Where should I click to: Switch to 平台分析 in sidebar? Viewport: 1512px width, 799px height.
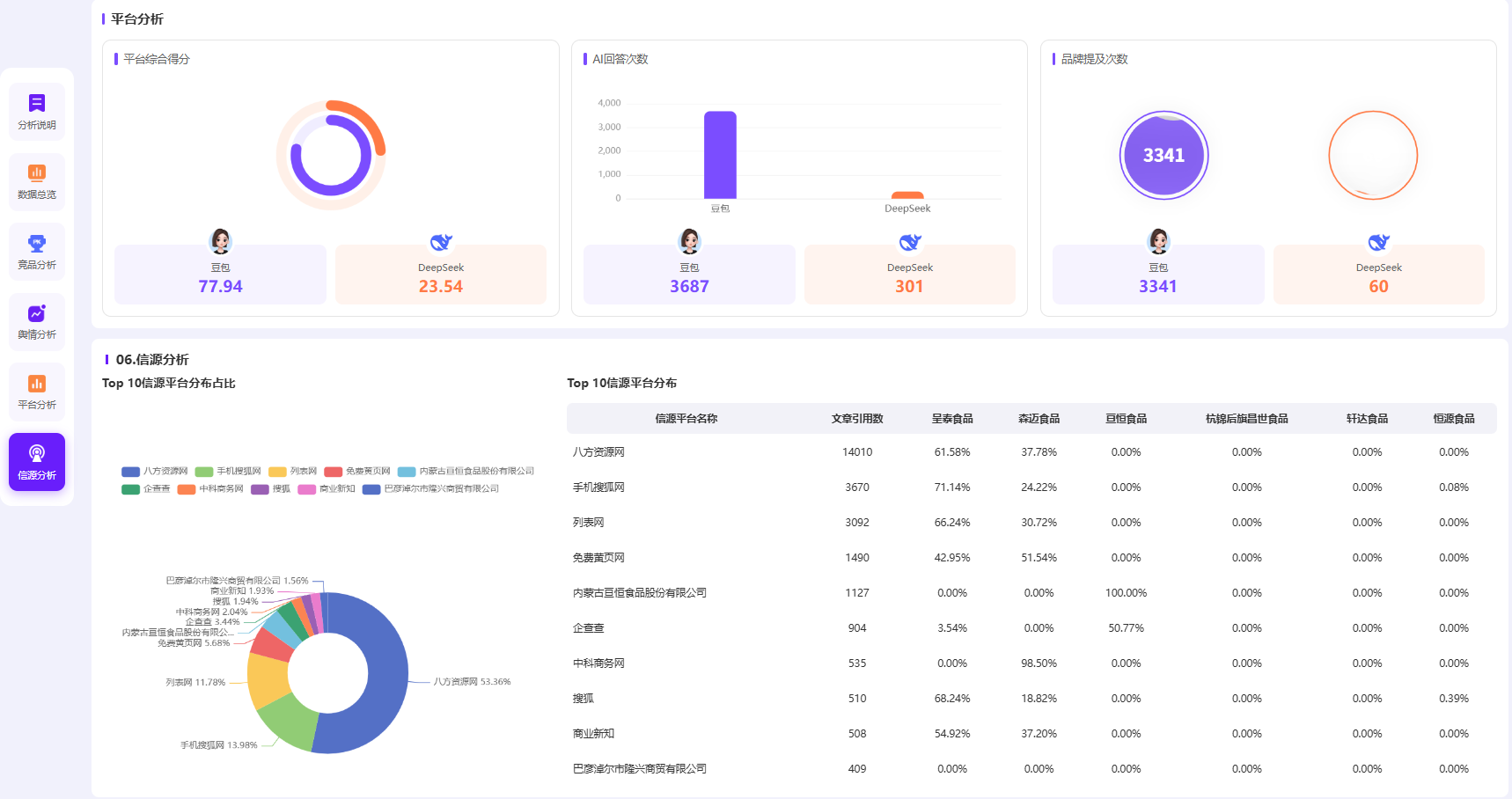(37, 392)
